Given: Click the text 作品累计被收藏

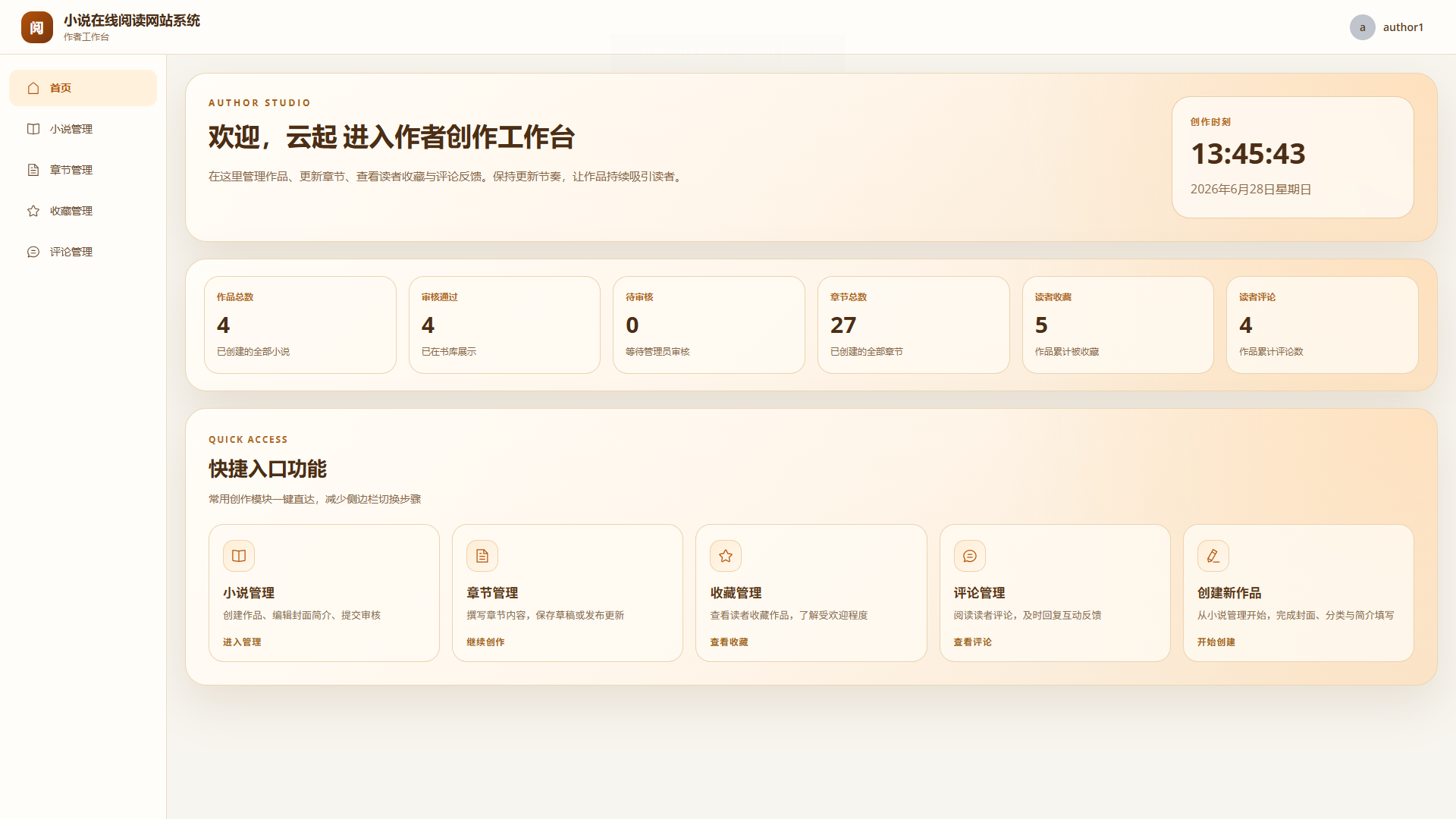Looking at the screenshot, I should click(1067, 352).
